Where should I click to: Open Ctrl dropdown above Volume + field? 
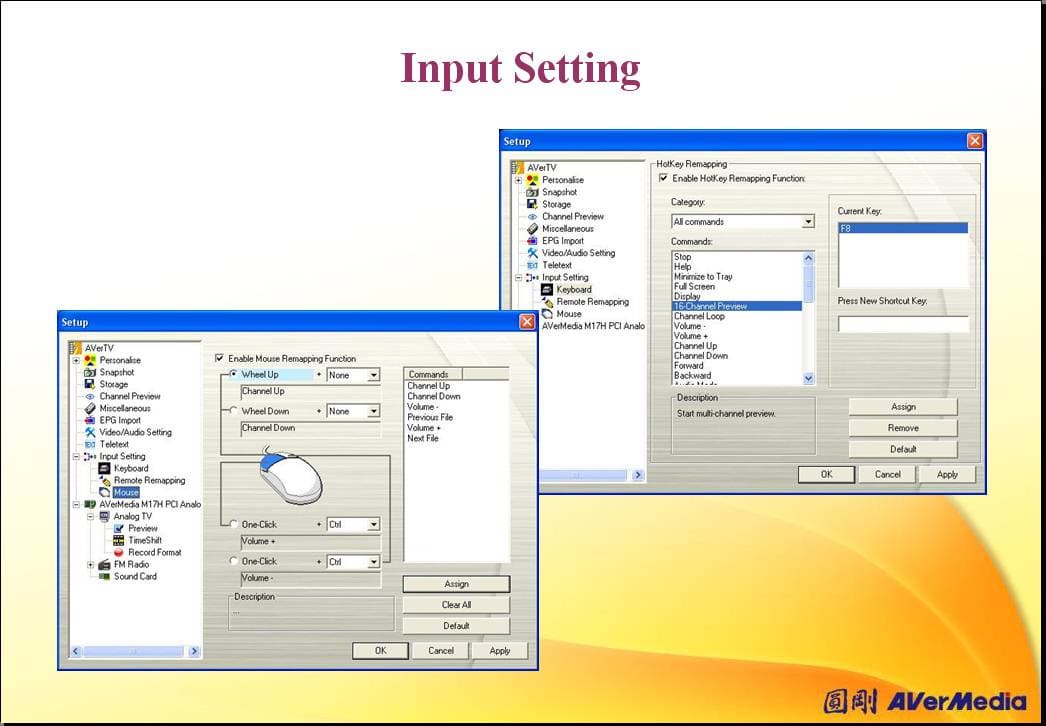(x=374, y=525)
